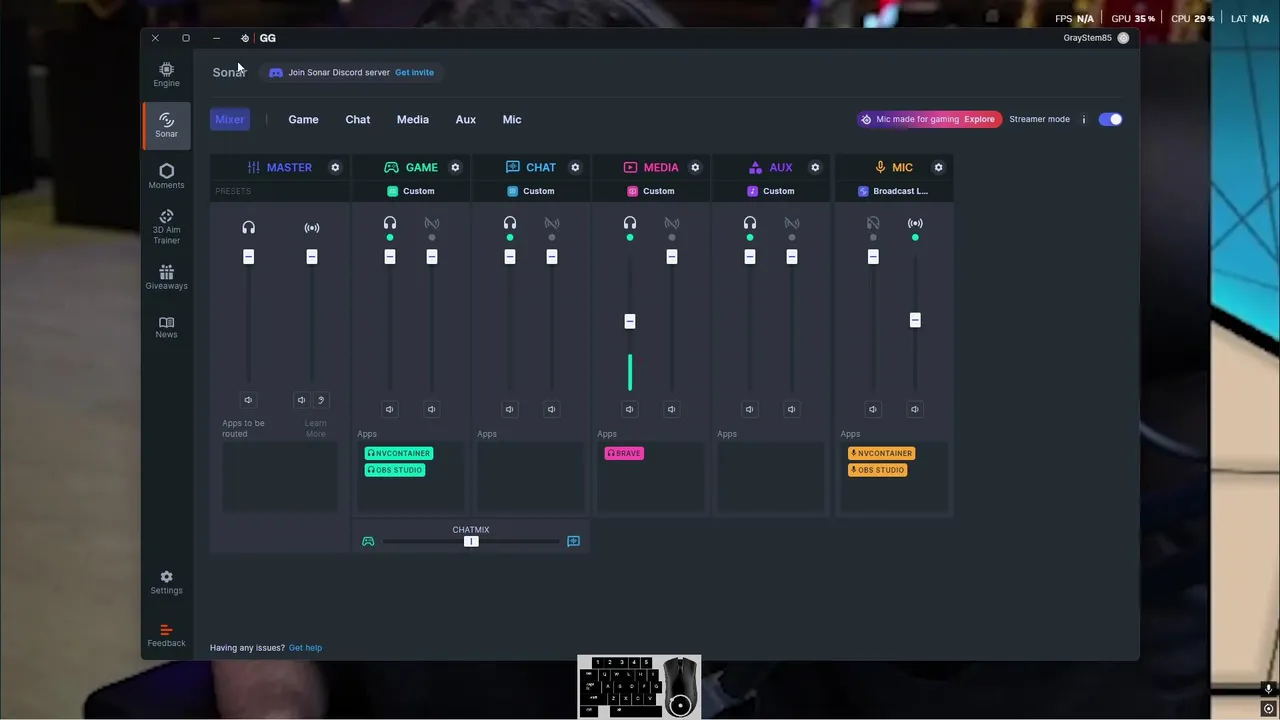Switch to the Aux tab
The height and width of the screenshot is (720, 1280).
tap(465, 119)
